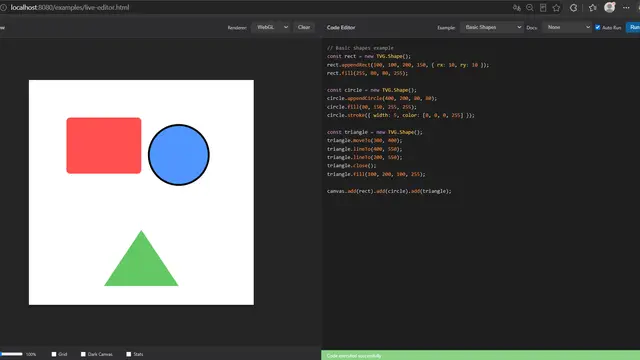Click the 'Code Editor' panel title
Screen dimensions: 640x360
pyautogui.click(x=341, y=27)
